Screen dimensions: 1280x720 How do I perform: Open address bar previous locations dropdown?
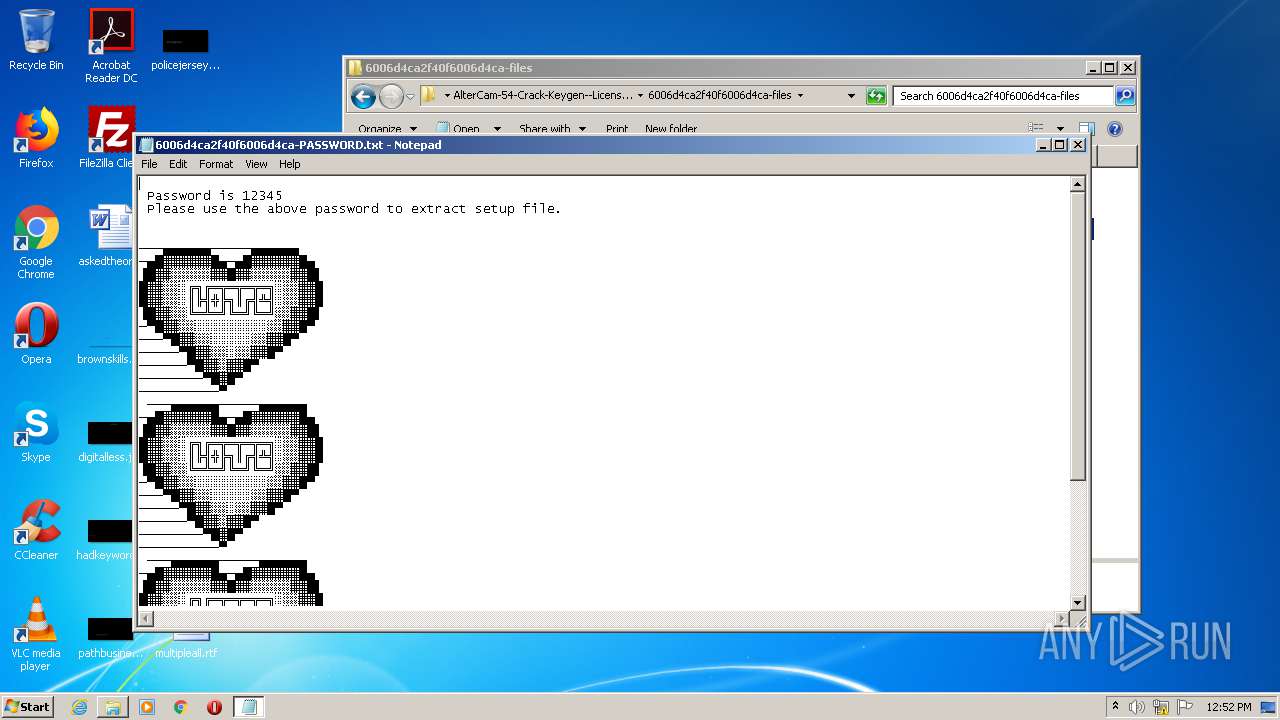(x=851, y=96)
